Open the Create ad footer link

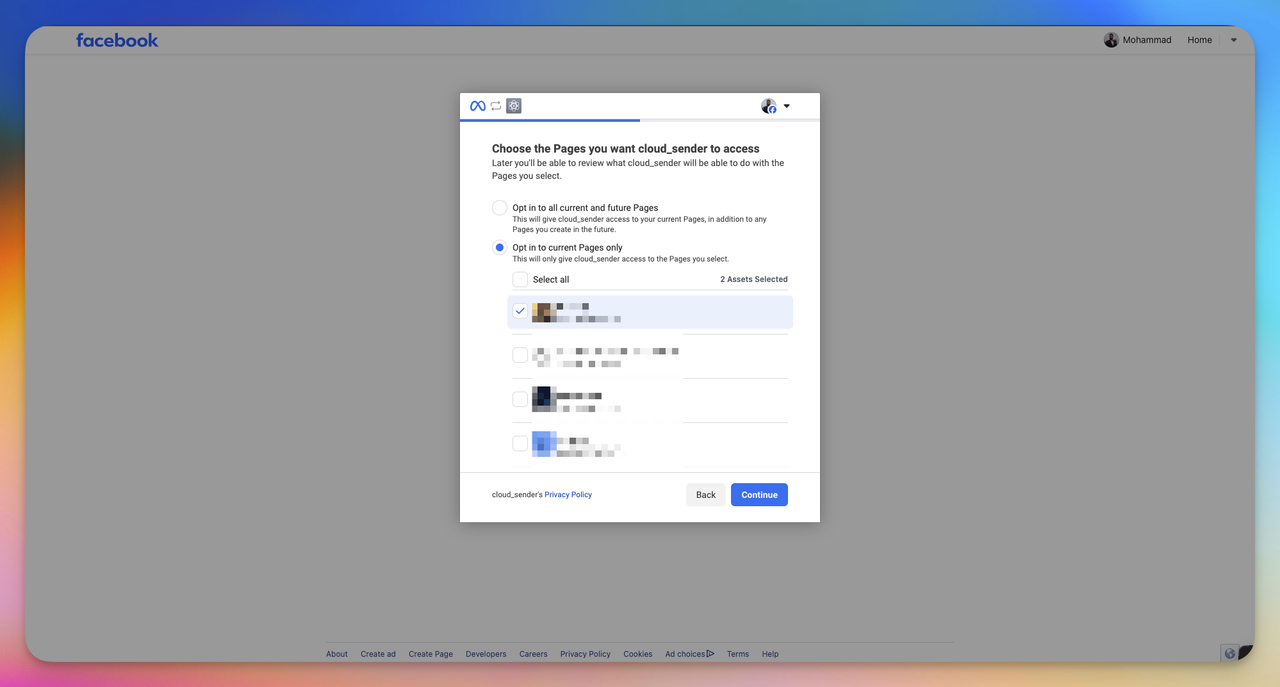pos(378,654)
